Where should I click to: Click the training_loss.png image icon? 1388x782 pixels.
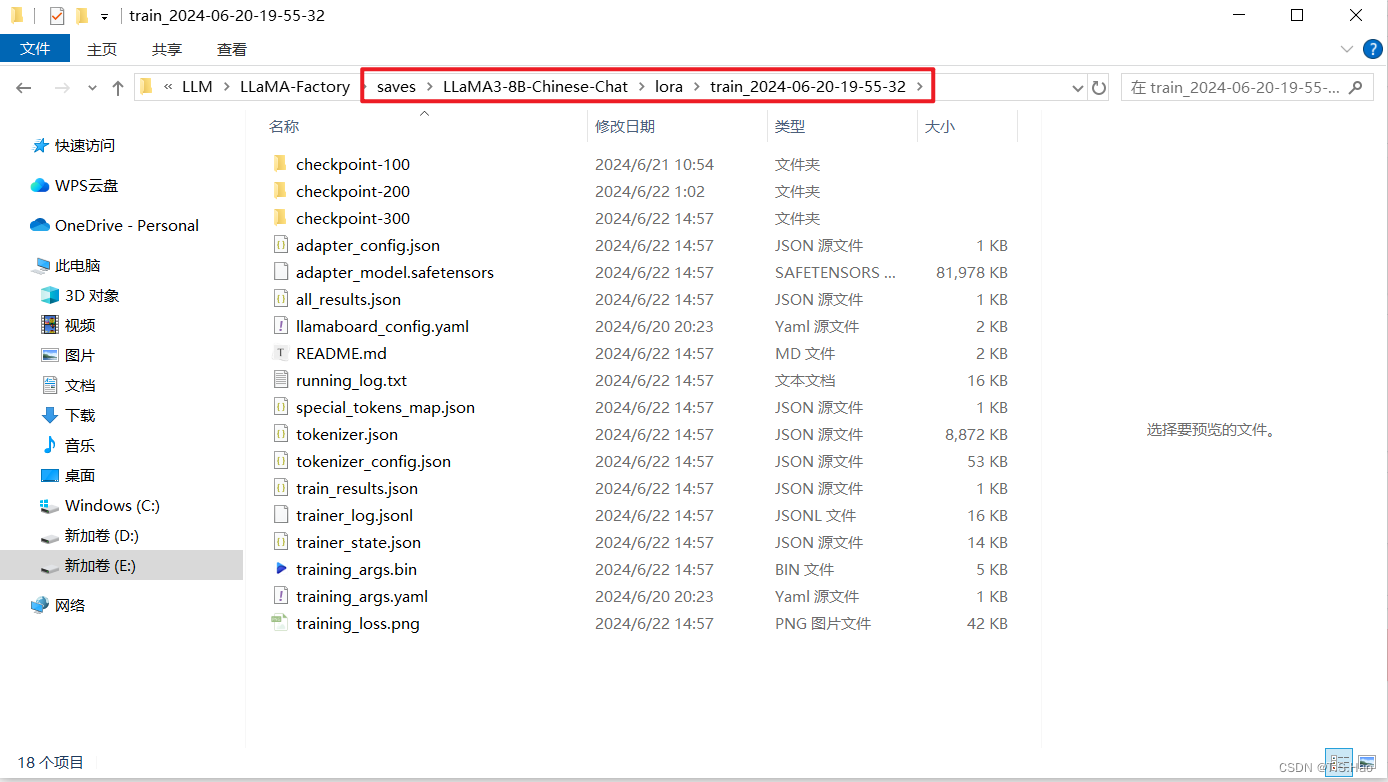tap(280, 623)
